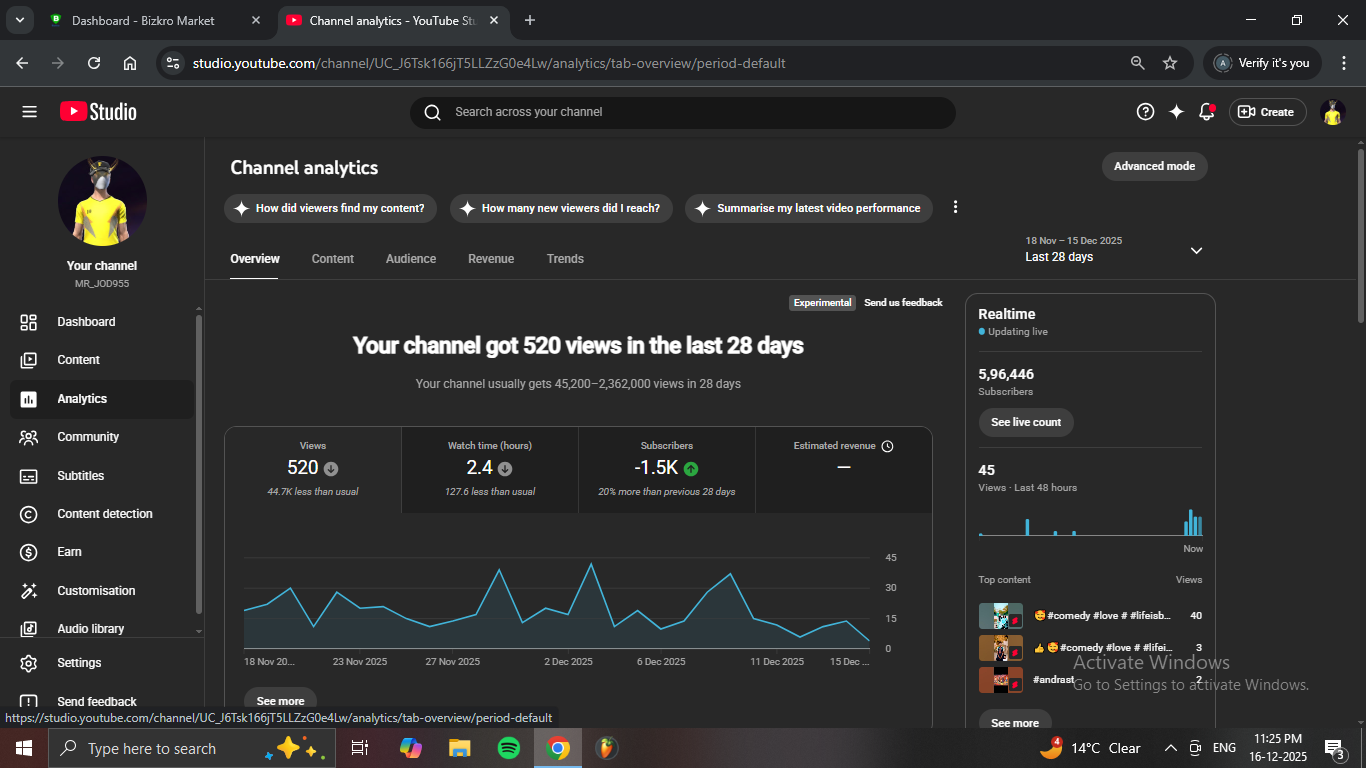
Task: Open the YouTube Studio hamburger menu
Action: tap(29, 112)
